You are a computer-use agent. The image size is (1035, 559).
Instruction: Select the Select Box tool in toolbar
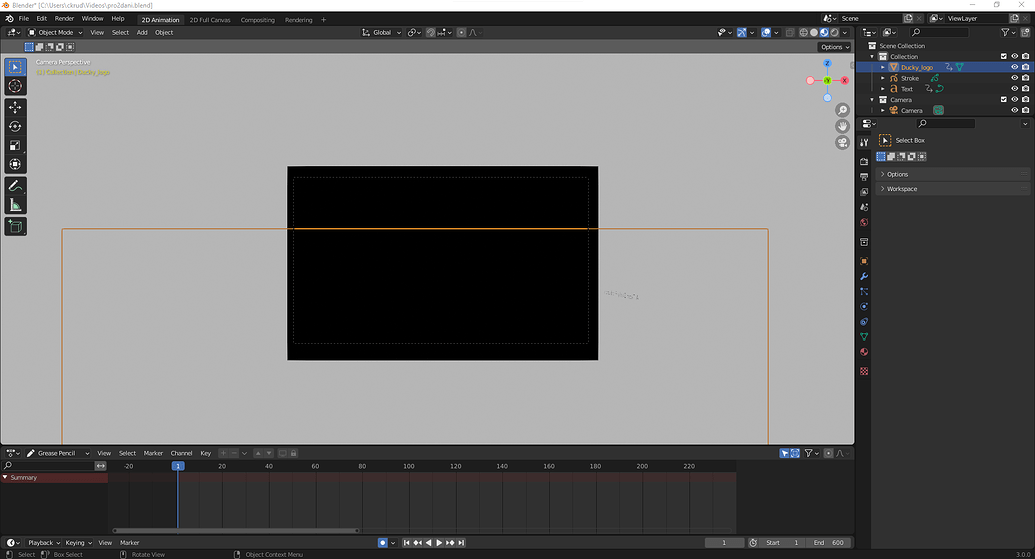click(15, 67)
